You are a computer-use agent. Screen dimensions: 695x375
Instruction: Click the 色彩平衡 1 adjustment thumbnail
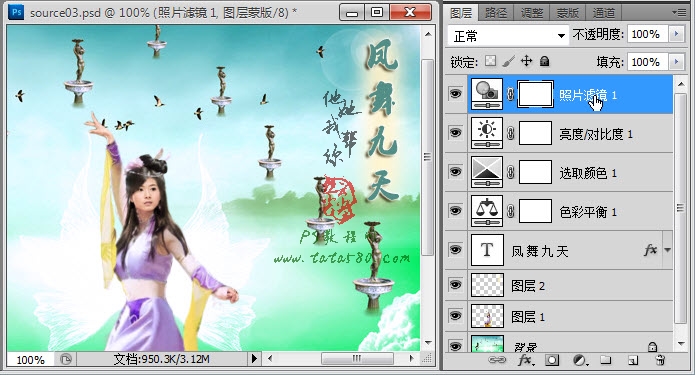(487, 211)
